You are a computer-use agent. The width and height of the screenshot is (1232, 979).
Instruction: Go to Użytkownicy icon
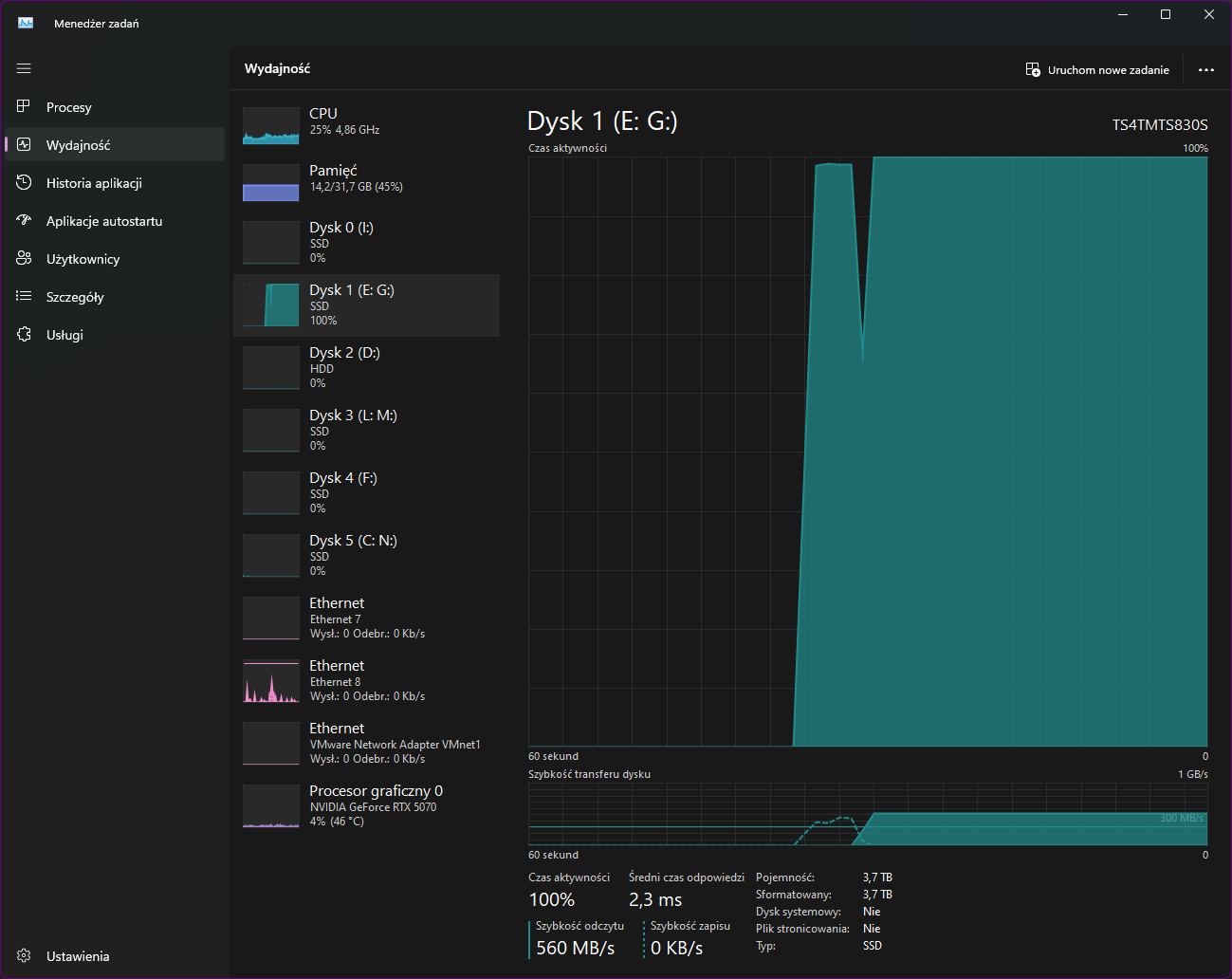coord(24,258)
